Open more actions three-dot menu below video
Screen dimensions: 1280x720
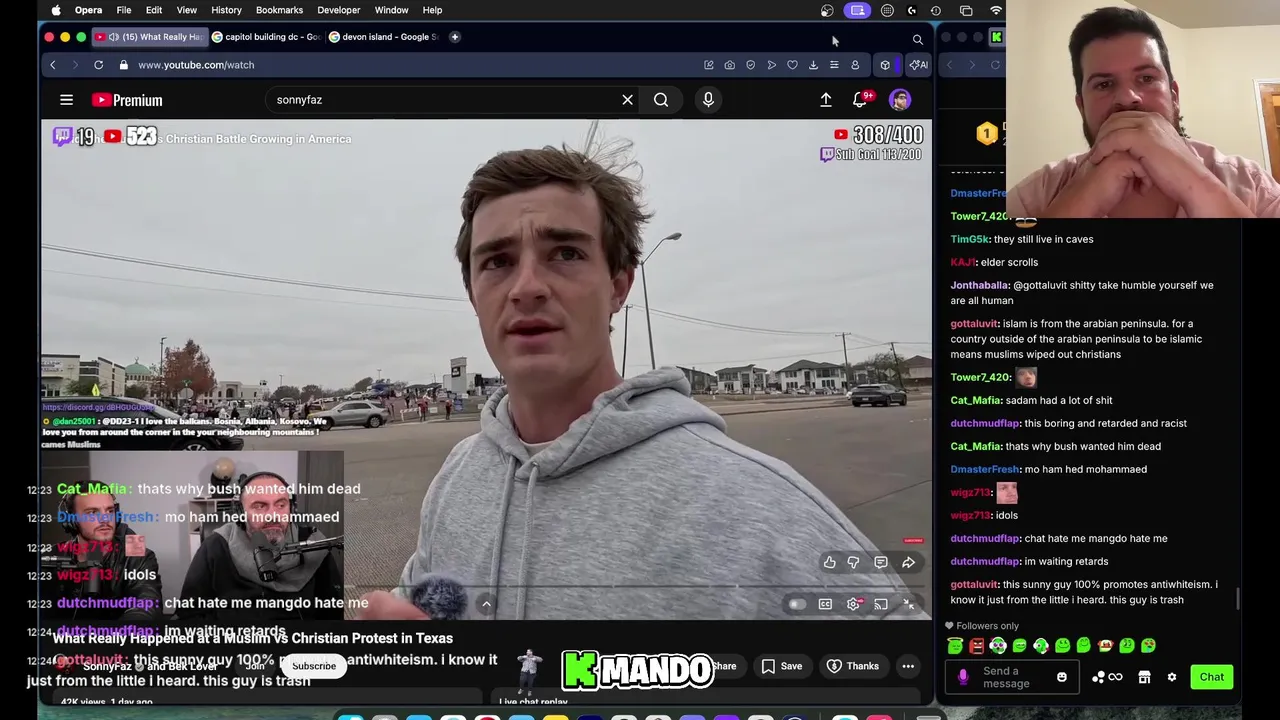(908, 666)
